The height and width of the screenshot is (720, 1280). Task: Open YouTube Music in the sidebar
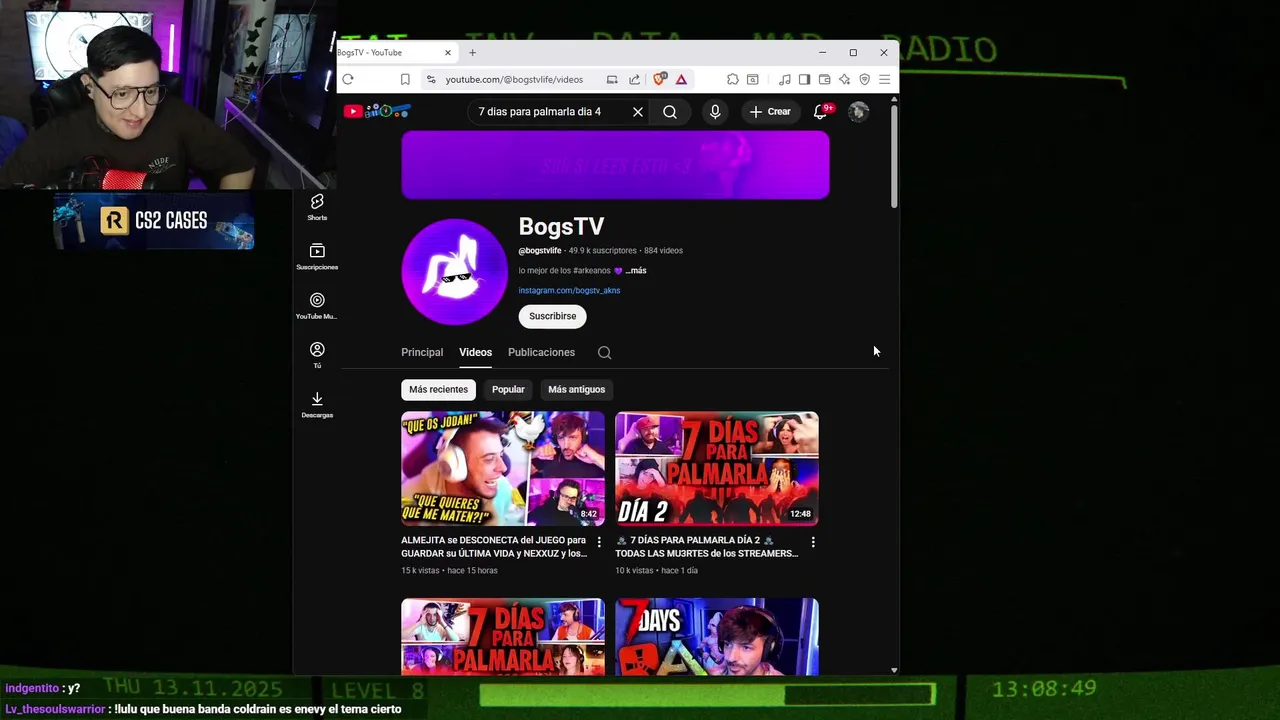pos(317,306)
